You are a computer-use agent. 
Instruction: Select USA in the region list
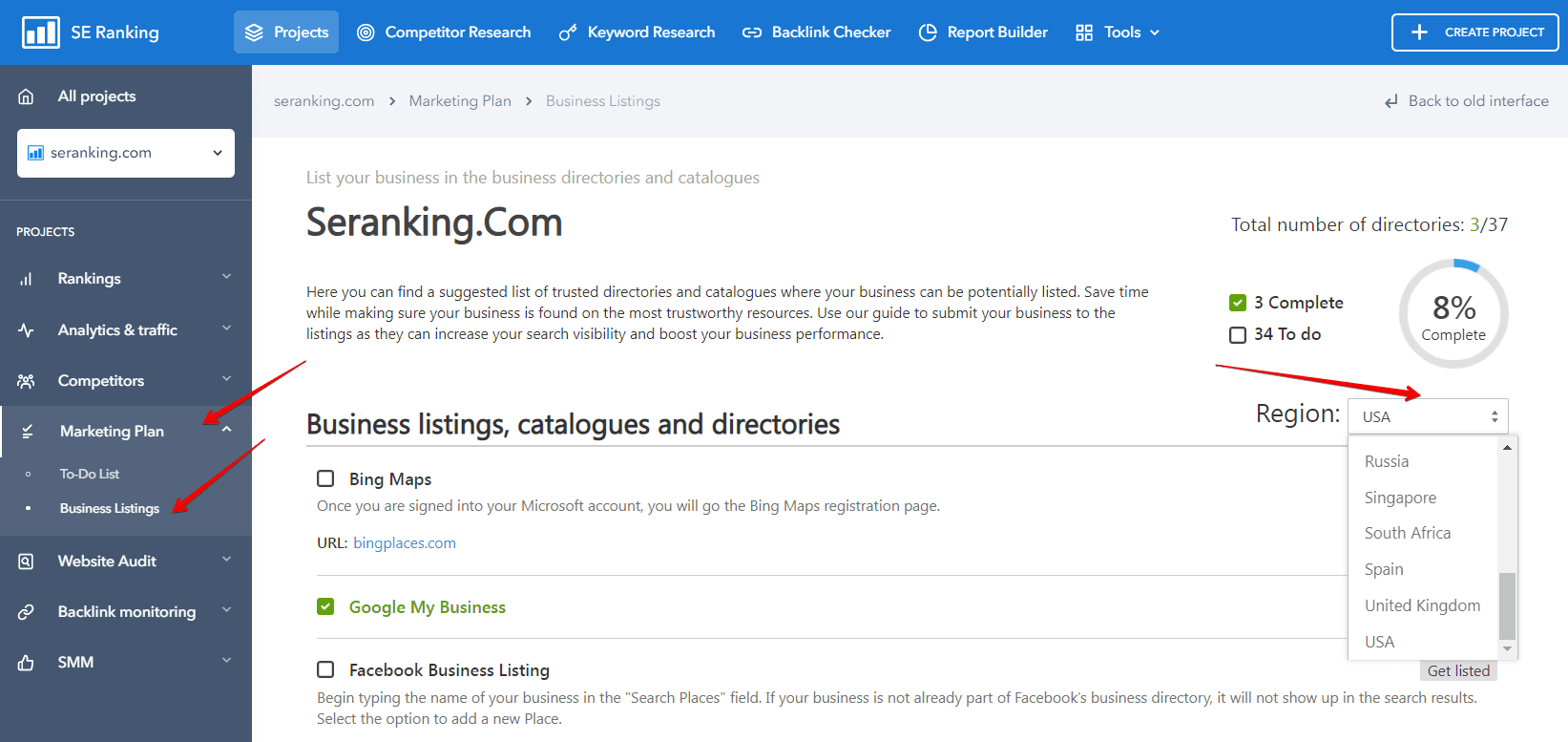coord(1379,642)
